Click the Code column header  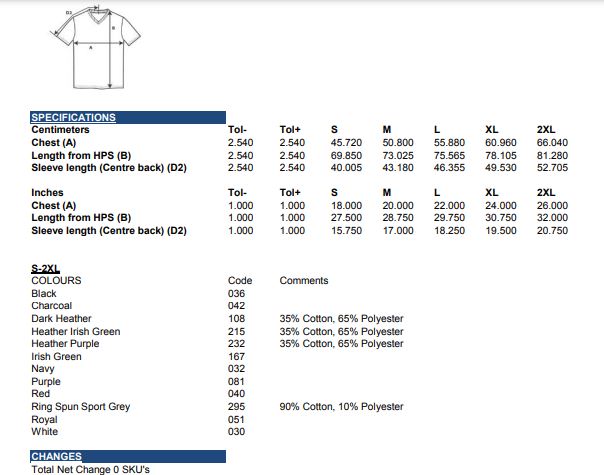coord(240,281)
